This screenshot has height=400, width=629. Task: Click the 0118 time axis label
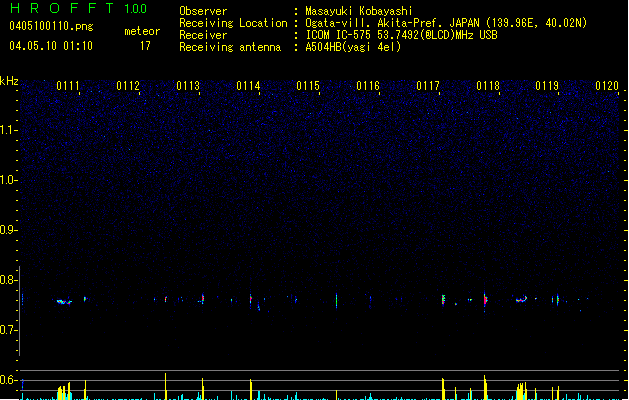[x=488, y=86]
